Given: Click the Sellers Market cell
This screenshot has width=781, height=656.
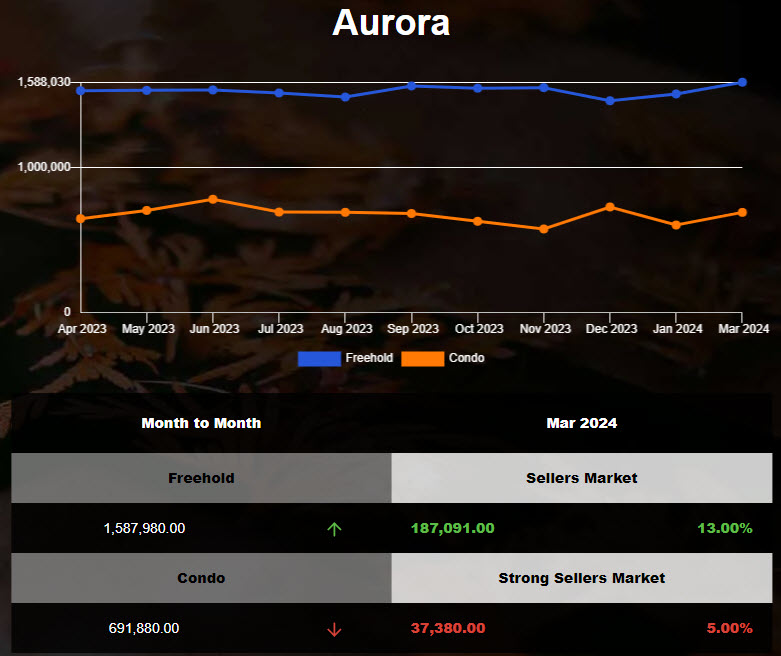Looking at the screenshot, I should click(581, 478).
